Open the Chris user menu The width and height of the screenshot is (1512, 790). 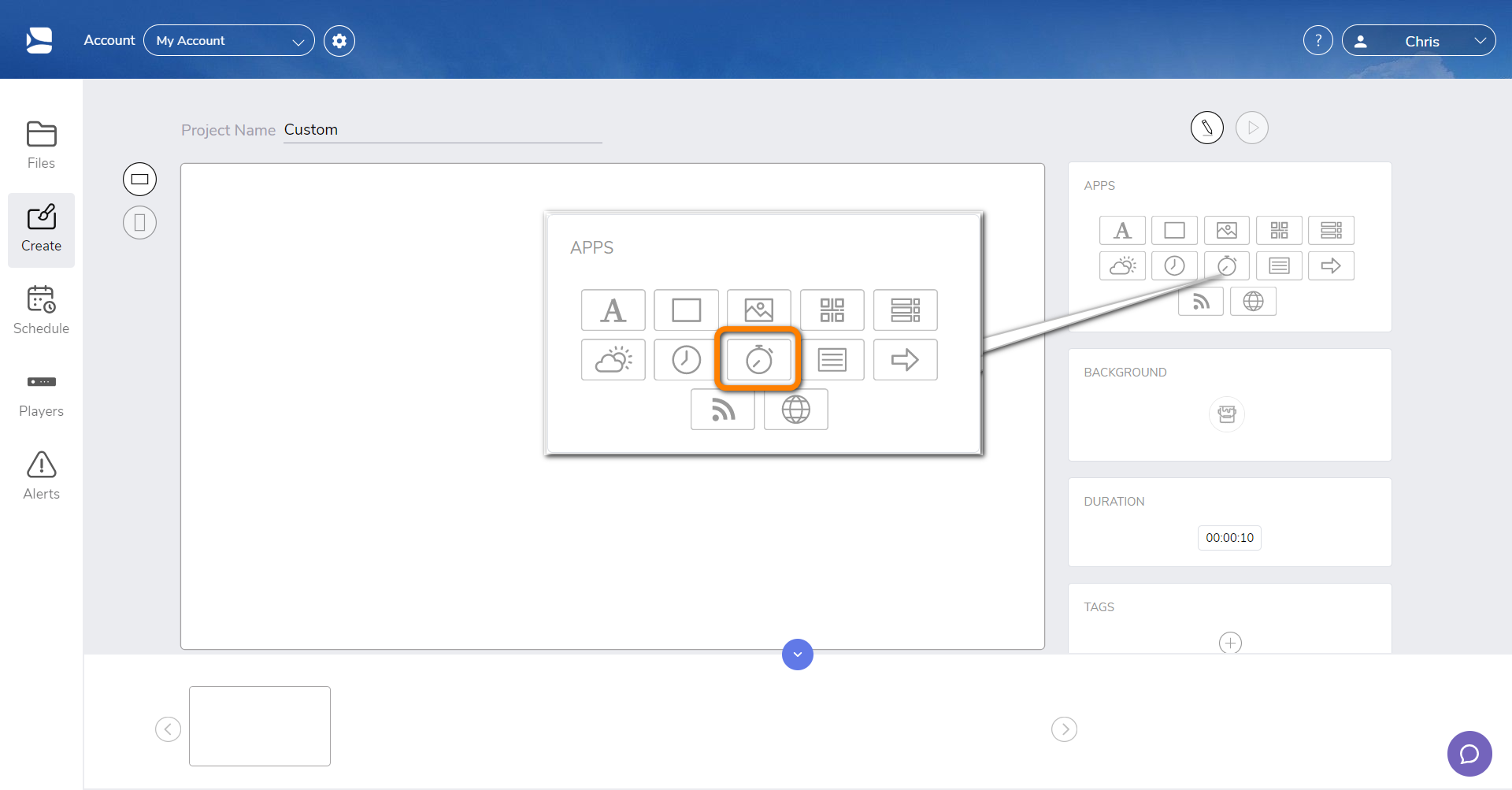pyautogui.click(x=1418, y=41)
